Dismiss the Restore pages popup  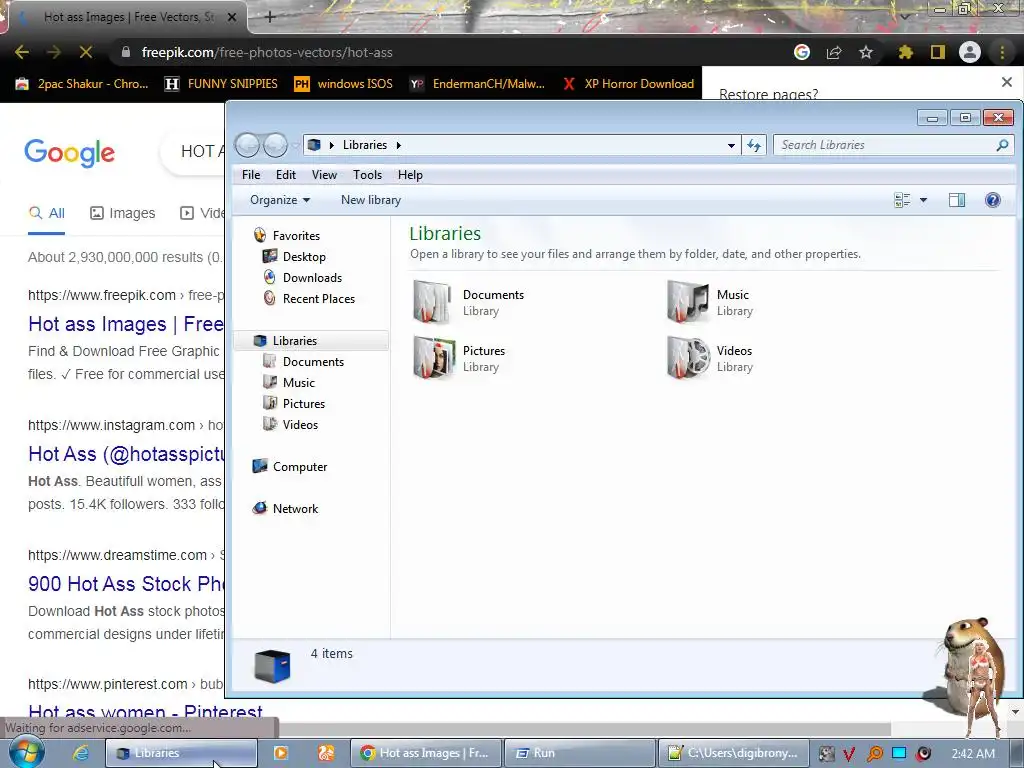(x=1006, y=82)
